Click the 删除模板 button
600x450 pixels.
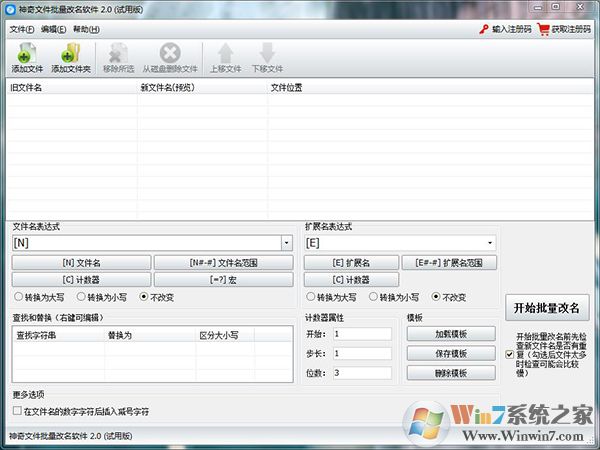451,373
